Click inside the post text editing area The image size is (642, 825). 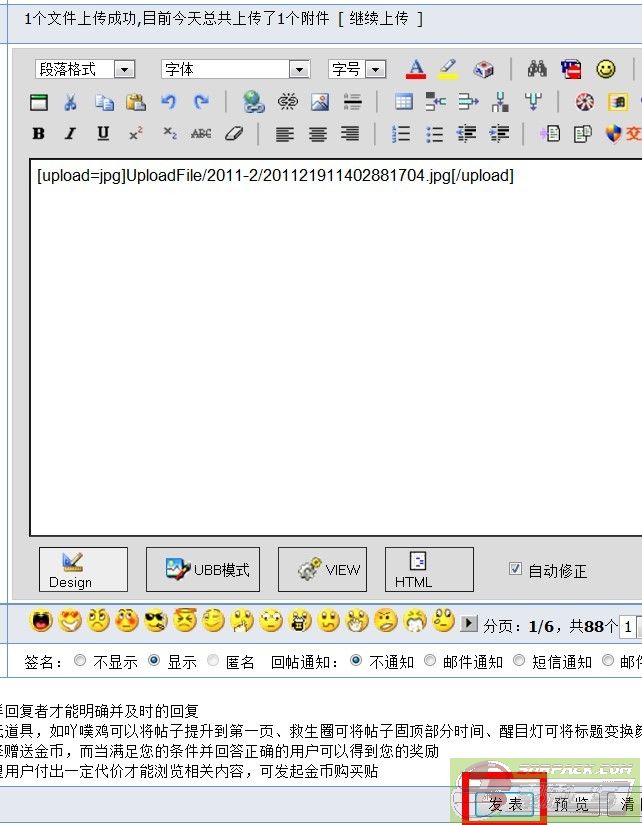(330, 350)
